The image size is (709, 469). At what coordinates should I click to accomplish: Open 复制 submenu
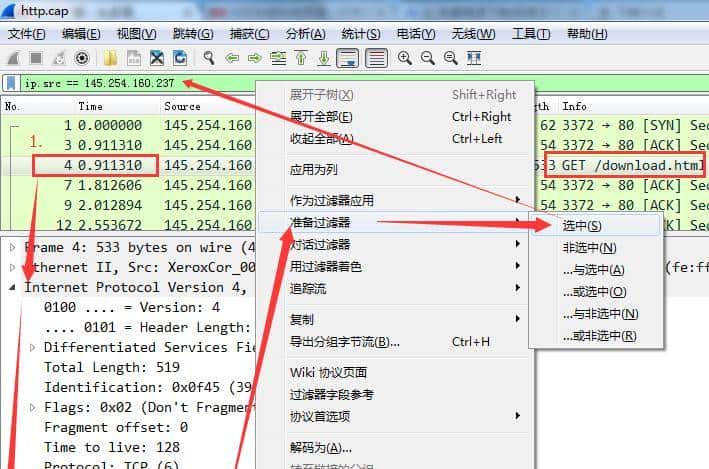[x=395, y=320]
